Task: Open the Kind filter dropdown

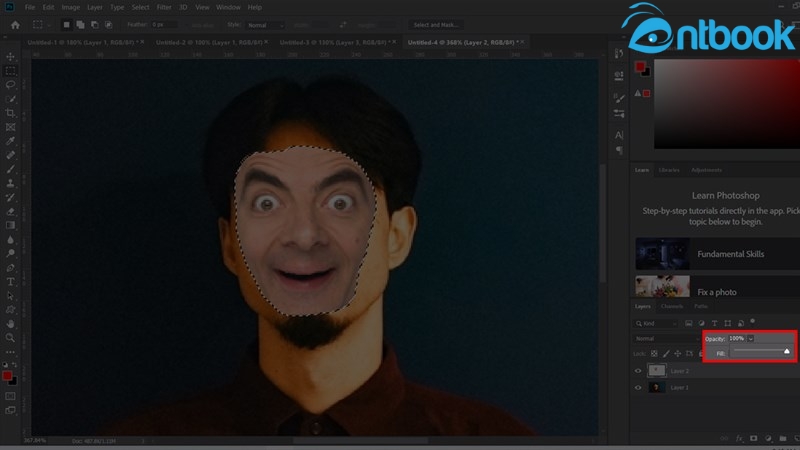Action: [x=657, y=323]
